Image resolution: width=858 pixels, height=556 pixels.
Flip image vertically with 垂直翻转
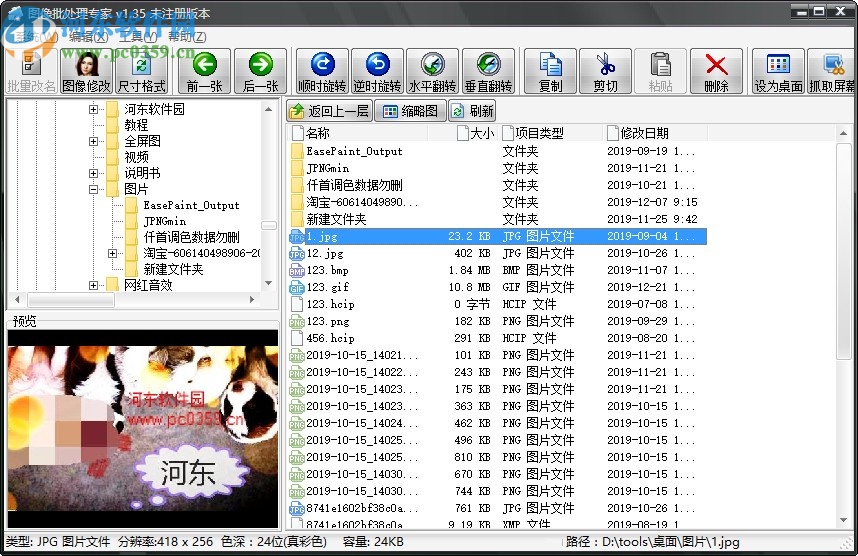click(x=488, y=72)
